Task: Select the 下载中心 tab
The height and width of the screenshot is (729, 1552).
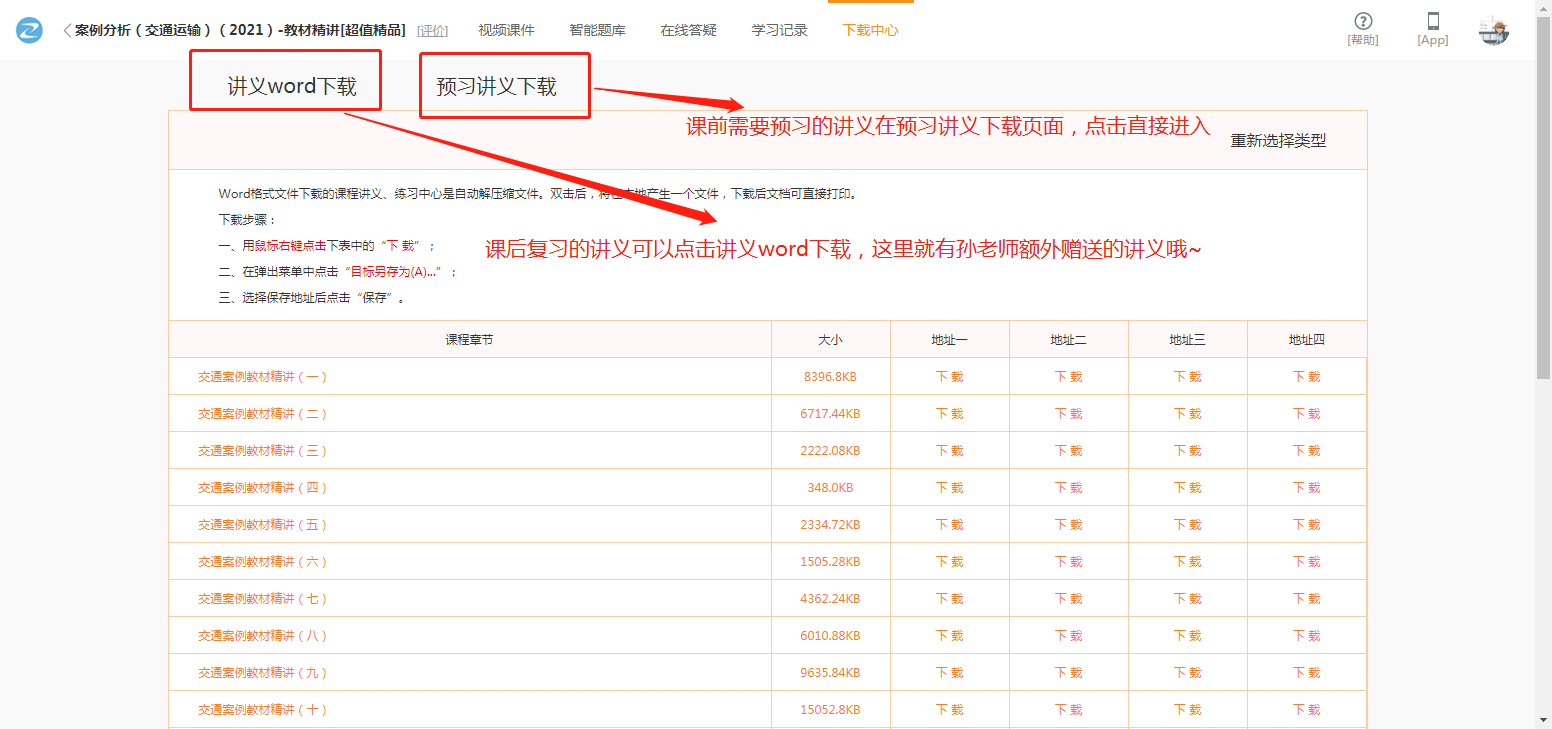Action: [x=870, y=31]
